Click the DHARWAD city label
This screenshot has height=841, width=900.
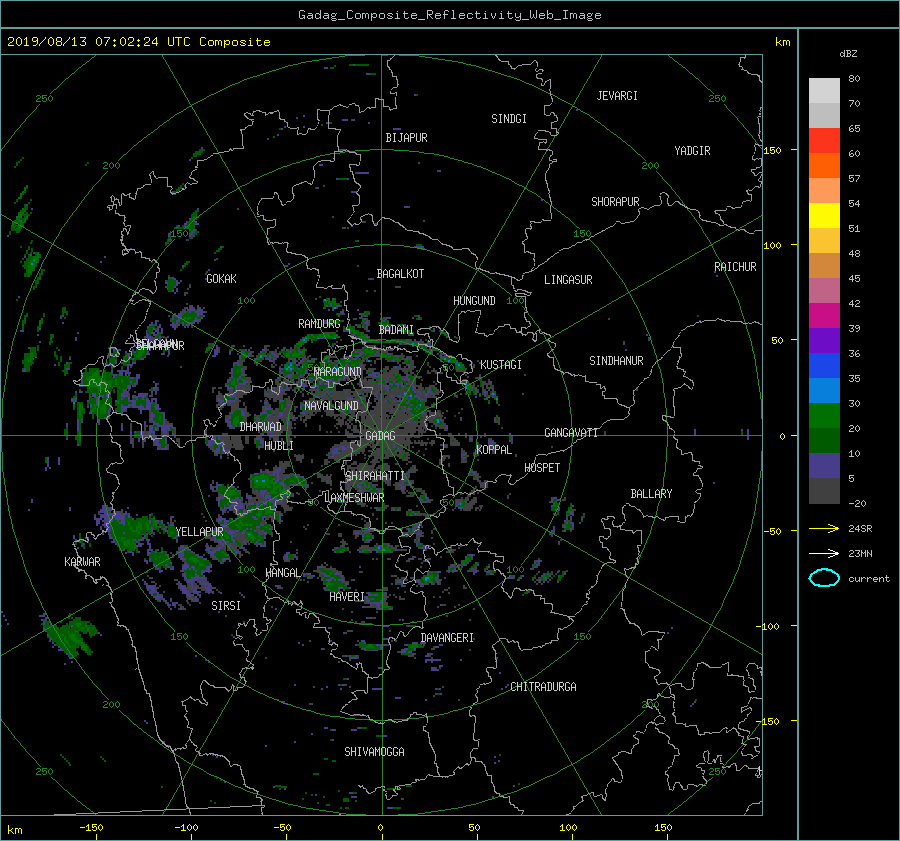[261, 427]
